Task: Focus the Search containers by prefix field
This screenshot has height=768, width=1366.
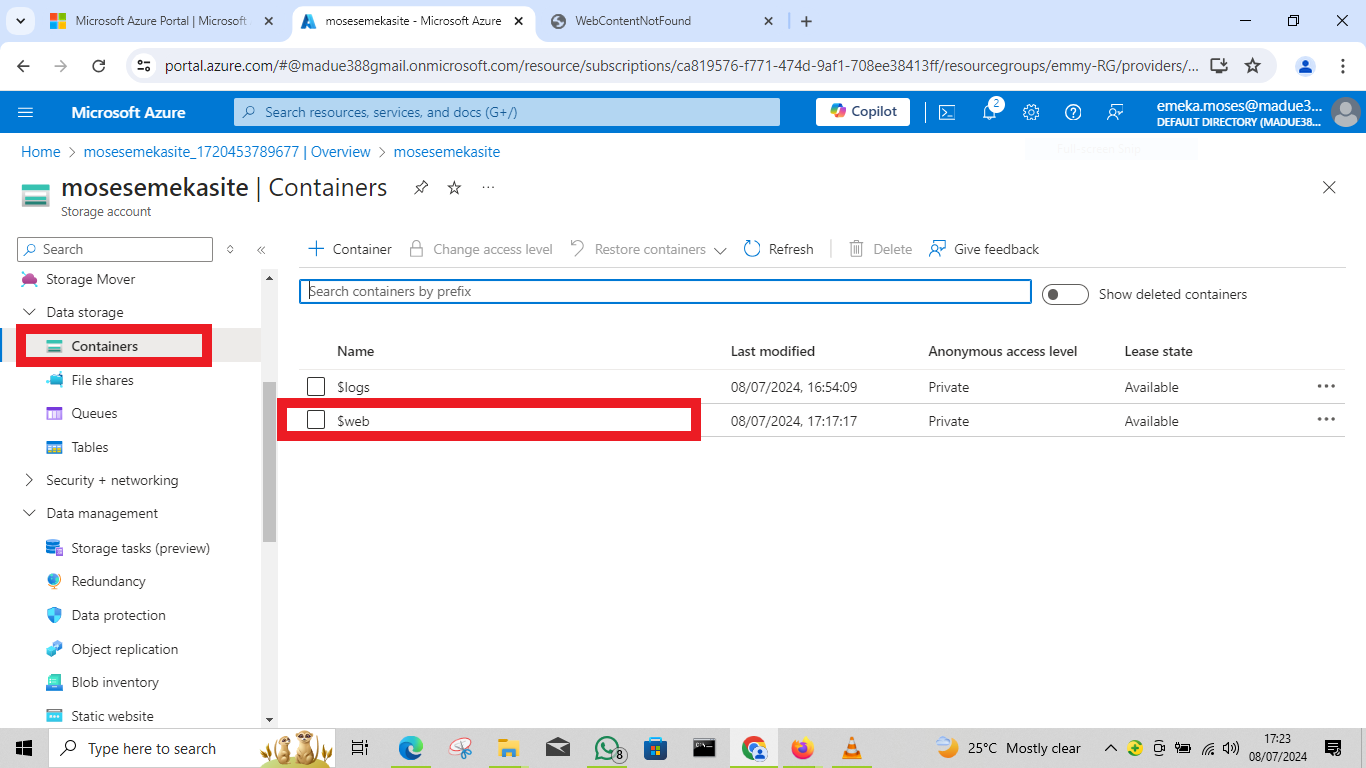Action: (665, 292)
